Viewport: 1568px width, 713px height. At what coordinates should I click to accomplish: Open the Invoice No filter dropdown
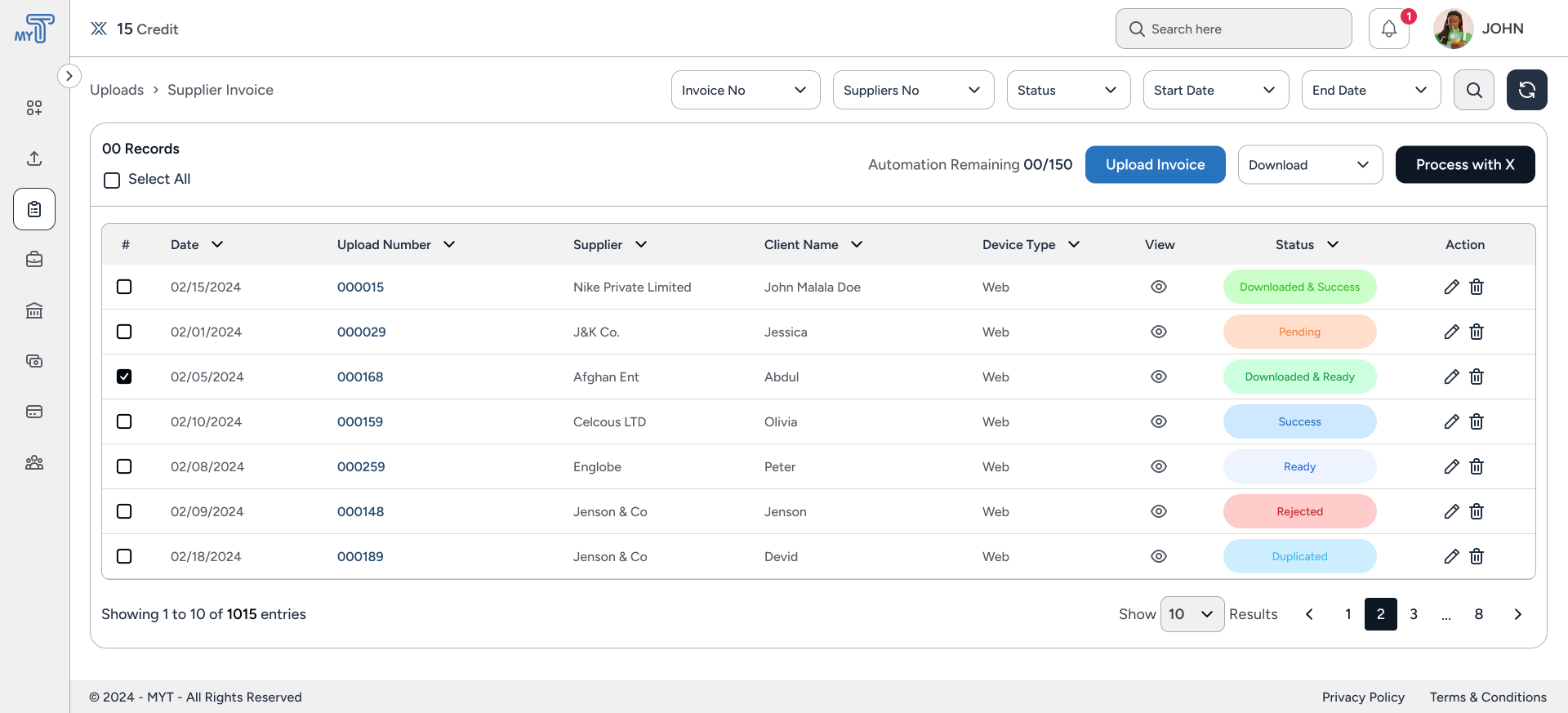coord(745,90)
